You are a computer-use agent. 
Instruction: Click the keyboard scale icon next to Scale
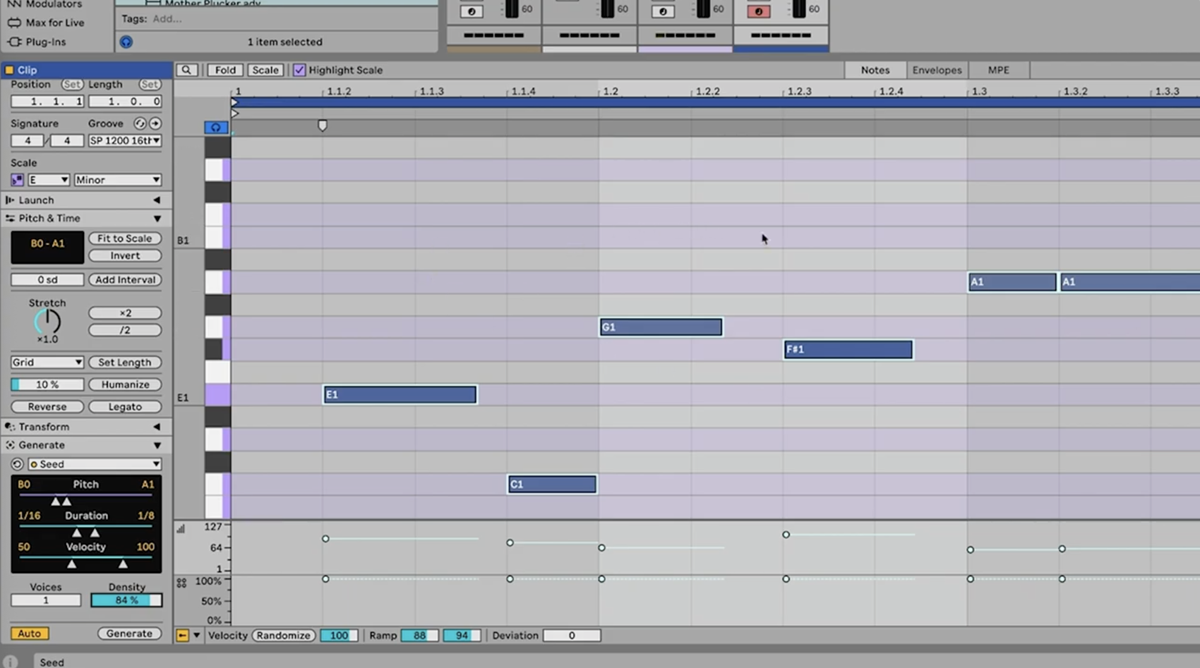17,177
